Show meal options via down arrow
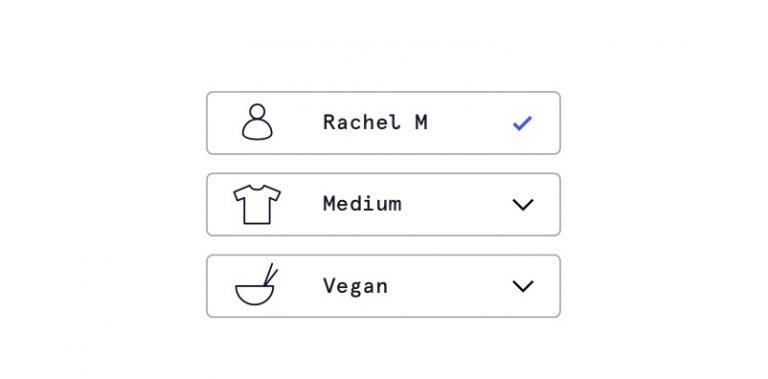 [x=523, y=286]
